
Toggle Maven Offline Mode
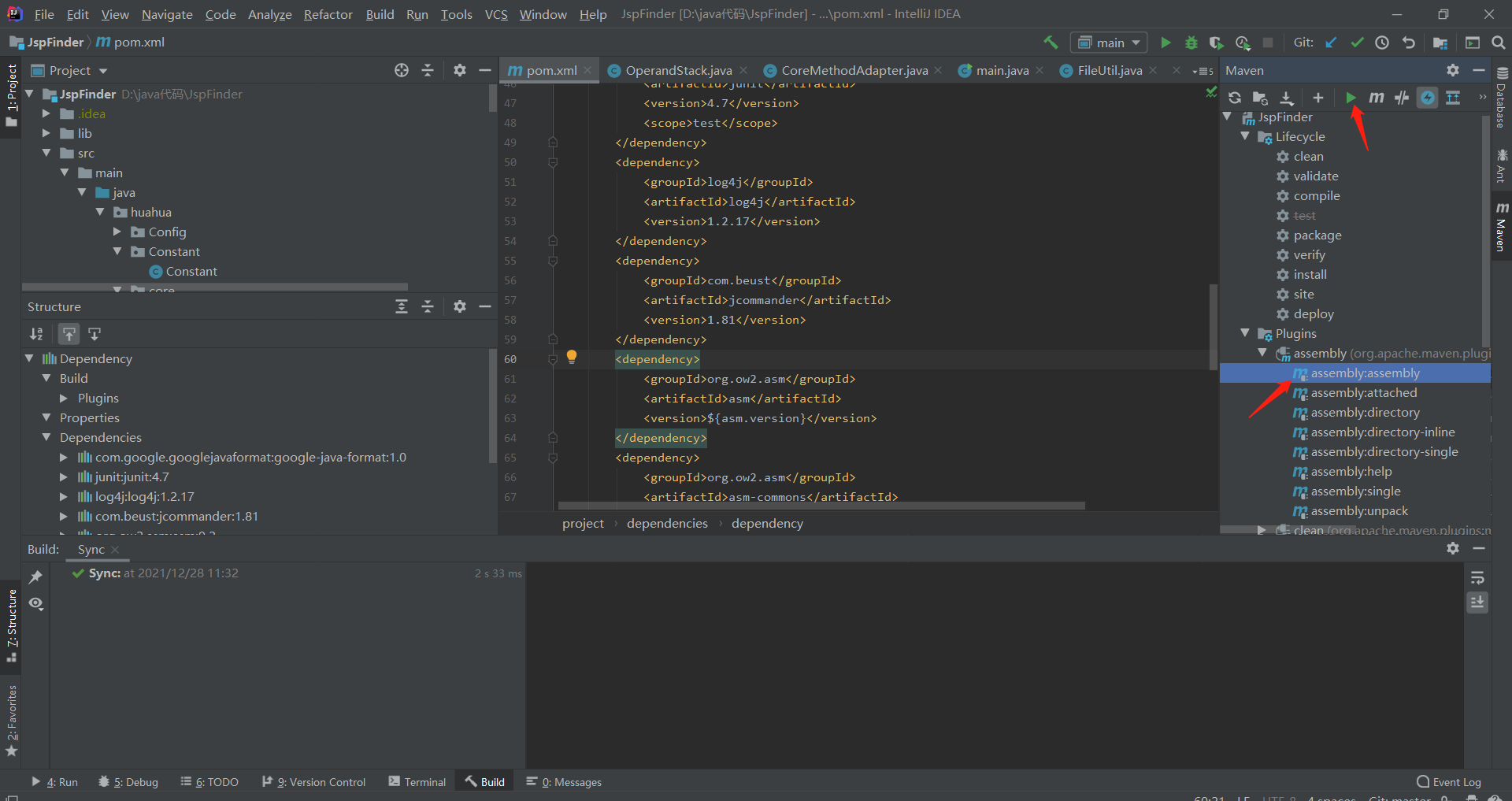[1402, 98]
